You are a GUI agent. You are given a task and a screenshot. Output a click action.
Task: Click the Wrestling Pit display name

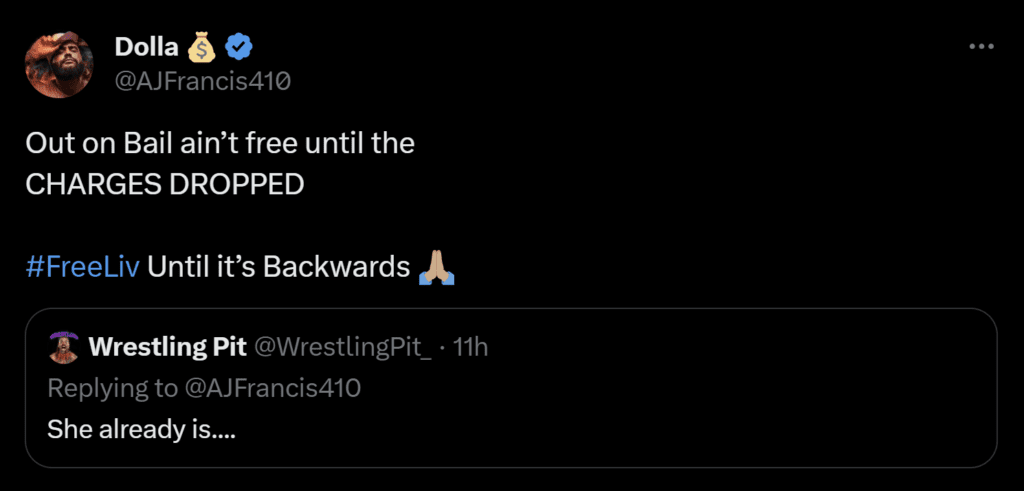167,346
